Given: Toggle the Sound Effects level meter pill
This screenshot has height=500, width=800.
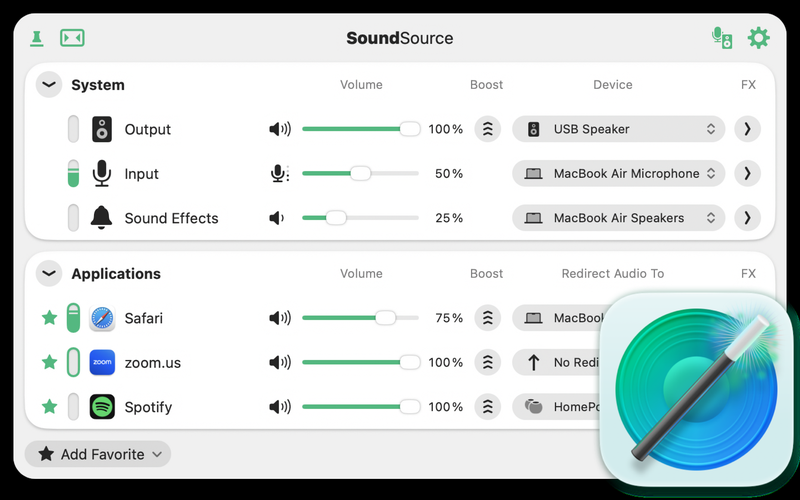Looking at the screenshot, I should pyautogui.click(x=73, y=218).
